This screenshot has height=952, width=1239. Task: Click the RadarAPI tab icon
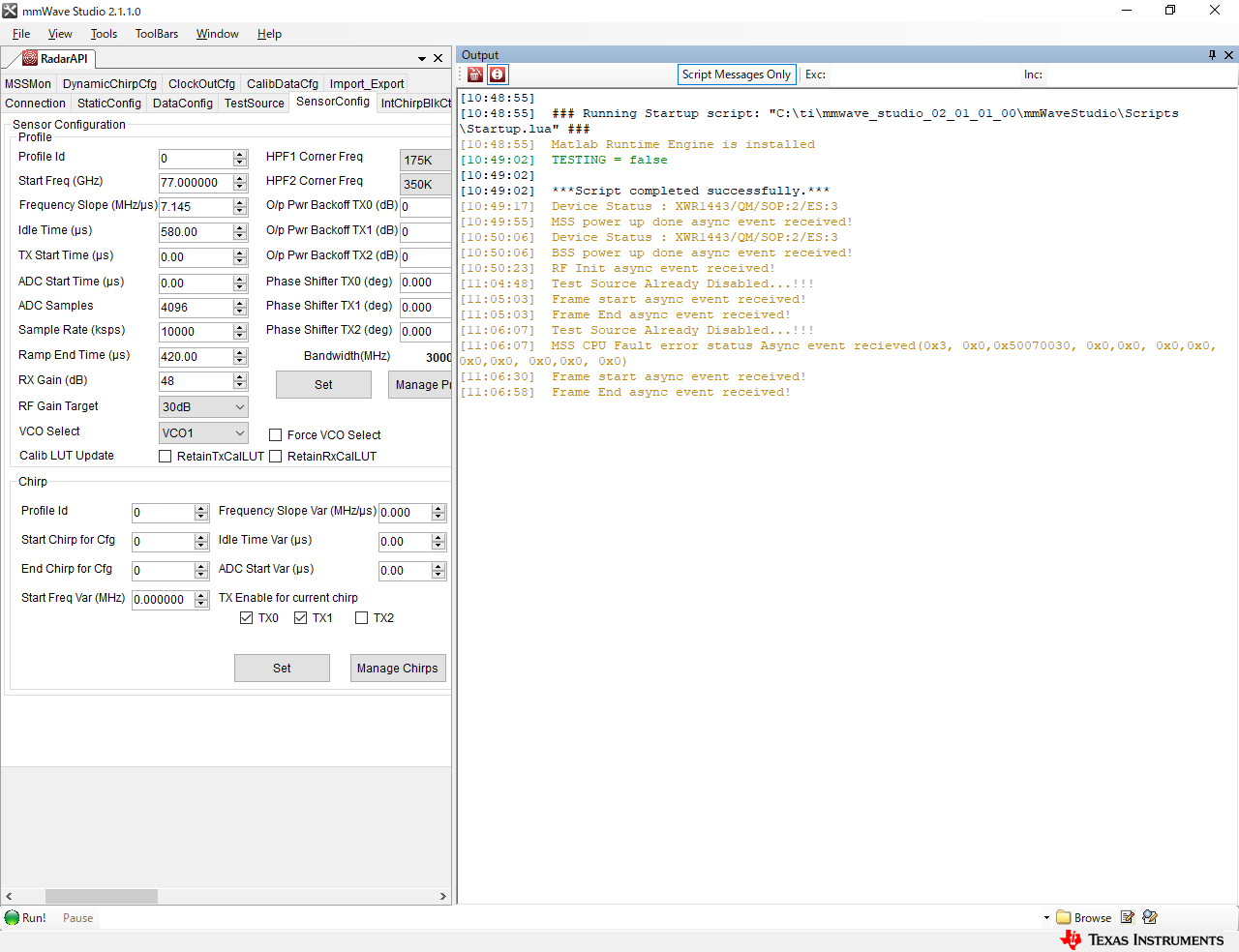point(30,58)
